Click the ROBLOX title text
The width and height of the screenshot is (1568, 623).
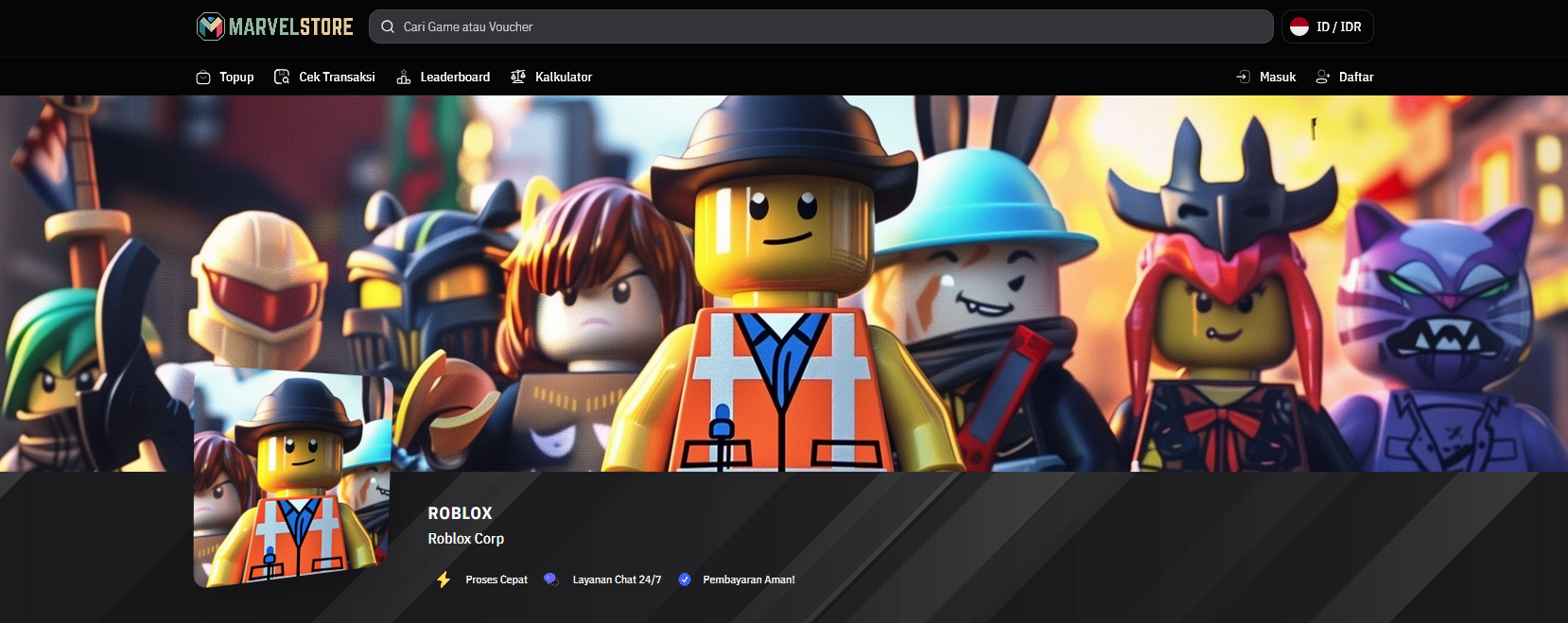460,513
